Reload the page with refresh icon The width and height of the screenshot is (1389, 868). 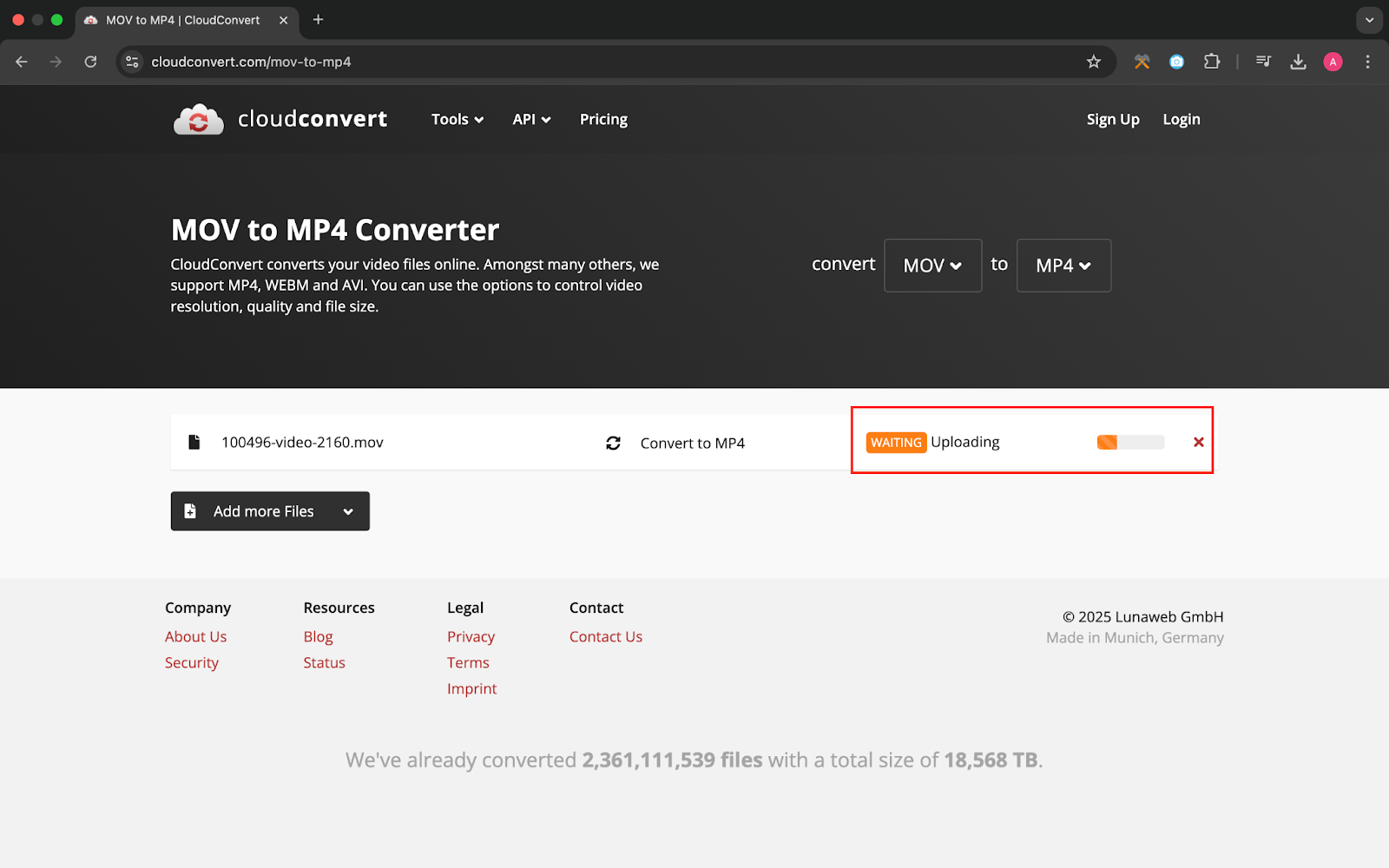coord(90,62)
